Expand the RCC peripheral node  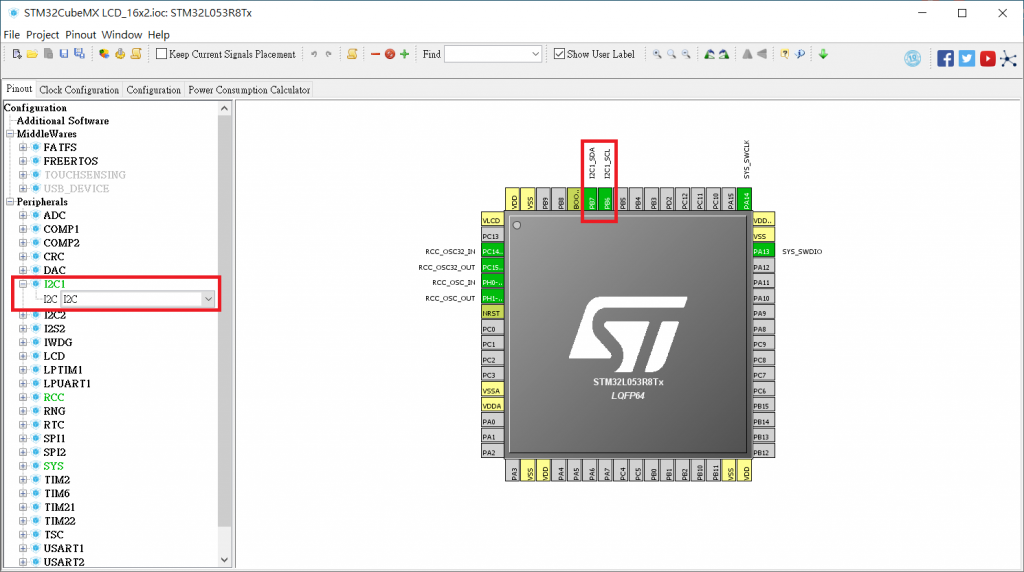coord(23,397)
